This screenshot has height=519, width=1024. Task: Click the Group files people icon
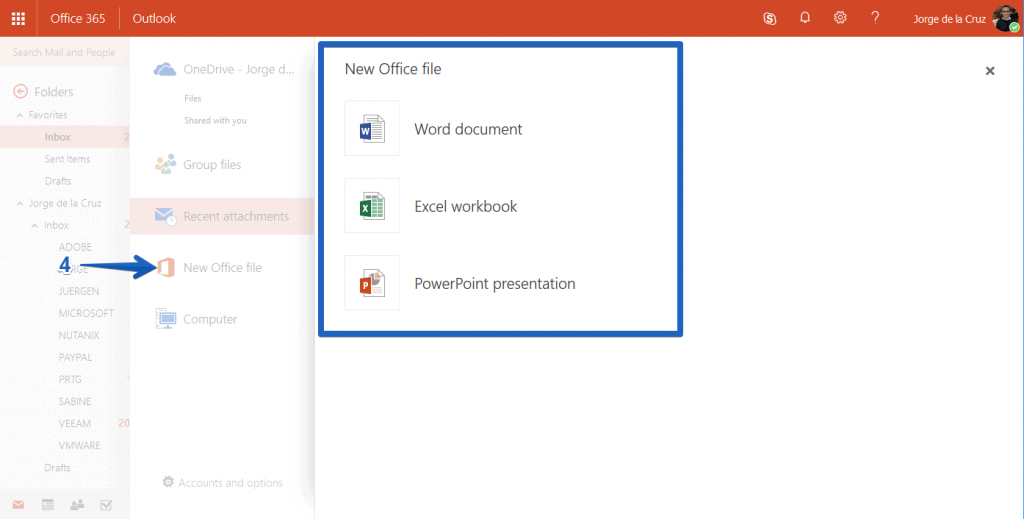(165, 164)
